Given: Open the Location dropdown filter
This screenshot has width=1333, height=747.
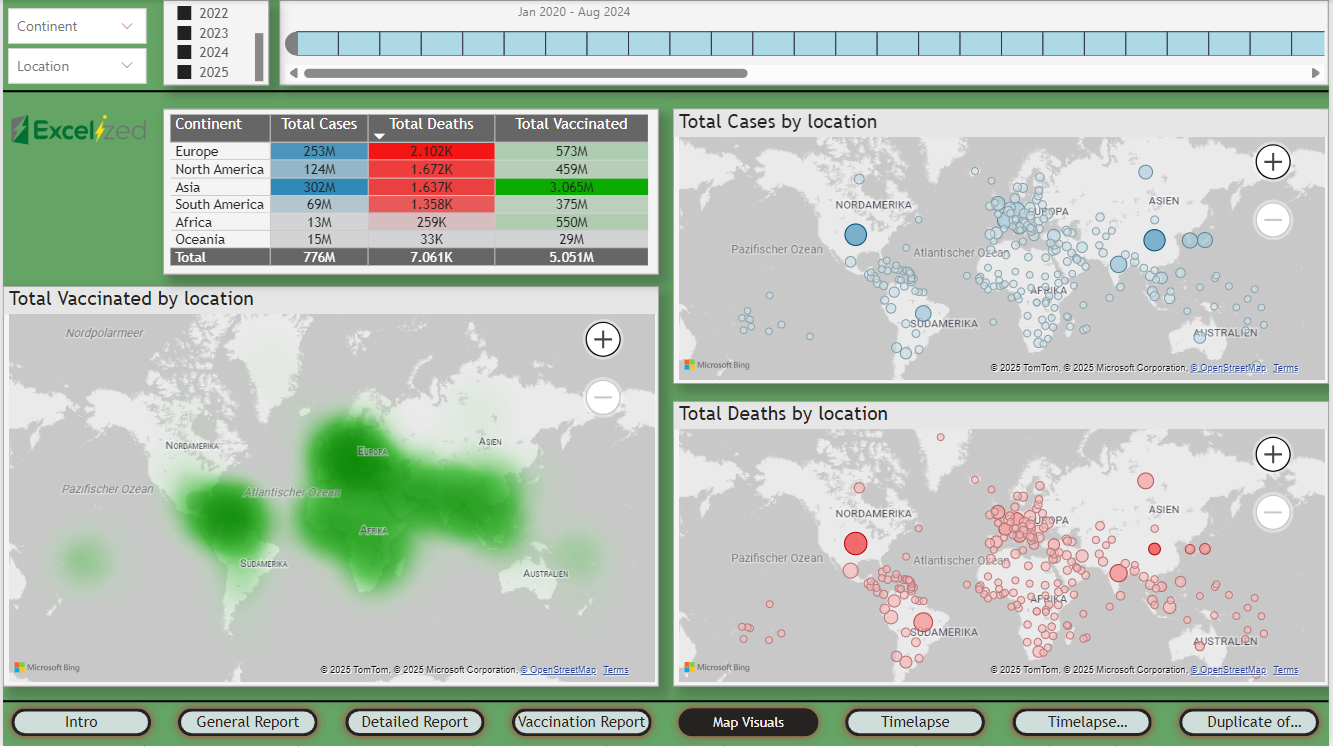Looking at the screenshot, I should (x=77, y=66).
